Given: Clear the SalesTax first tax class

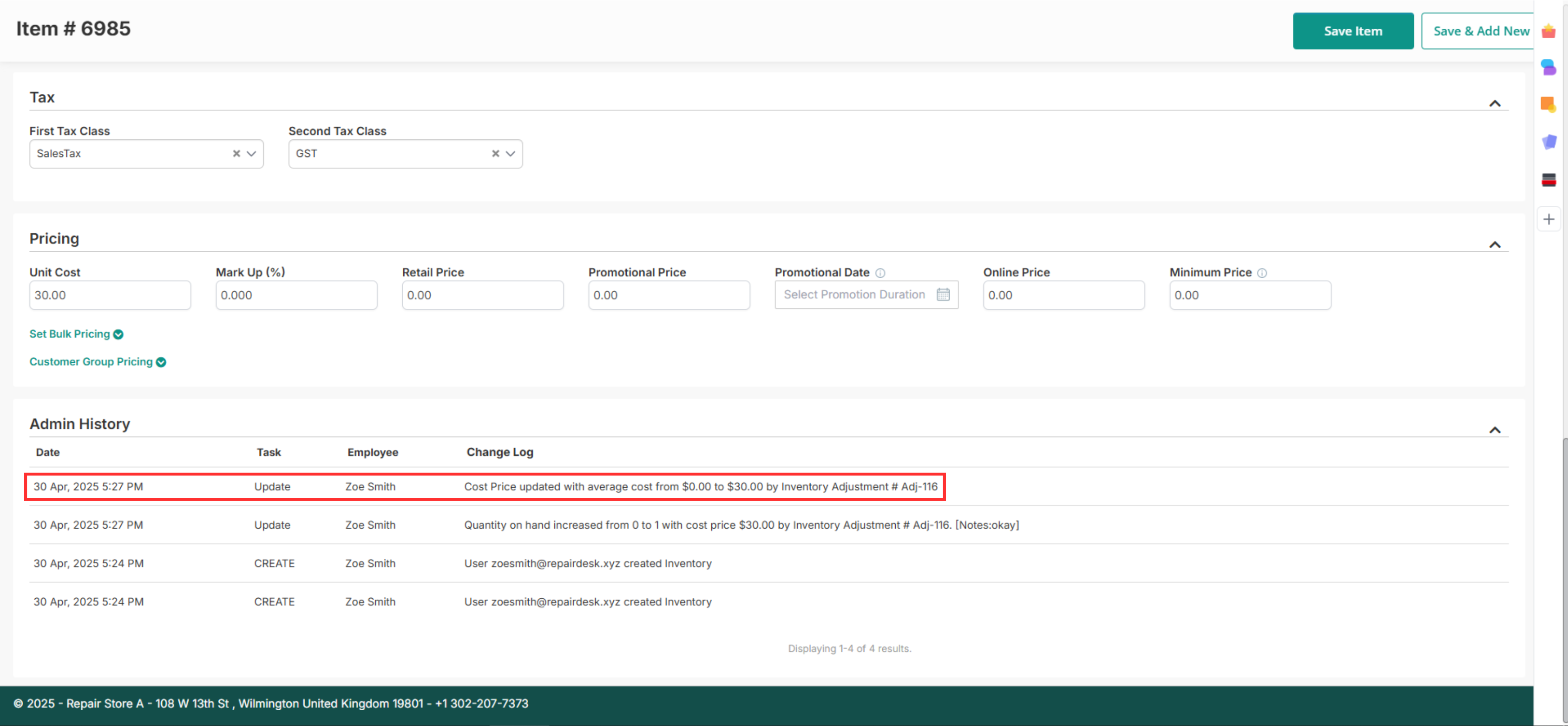Looking at the screenshot, I should [x=236, y=154].
